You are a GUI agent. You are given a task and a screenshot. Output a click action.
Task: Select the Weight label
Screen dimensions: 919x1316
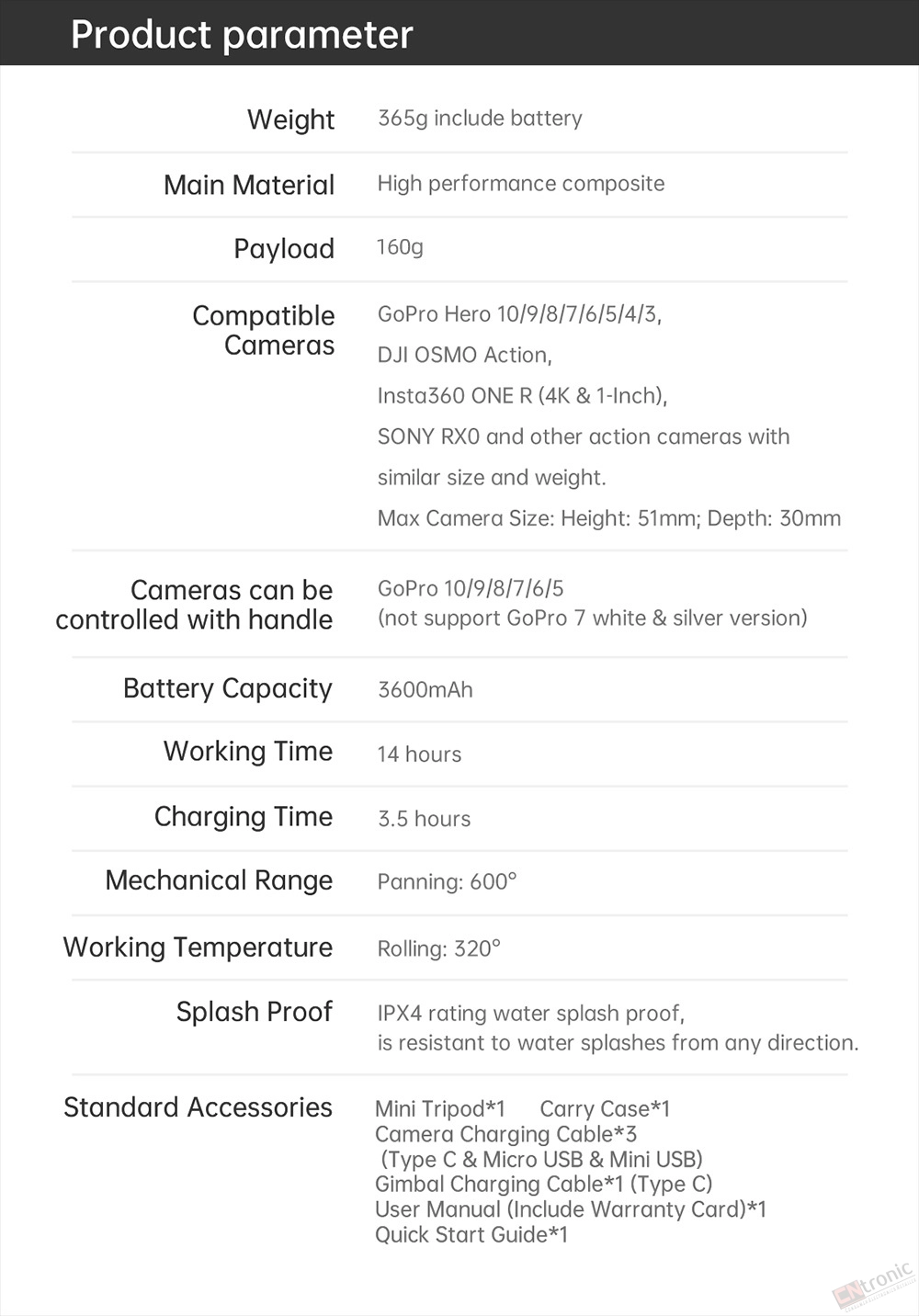tap(290, 120)
